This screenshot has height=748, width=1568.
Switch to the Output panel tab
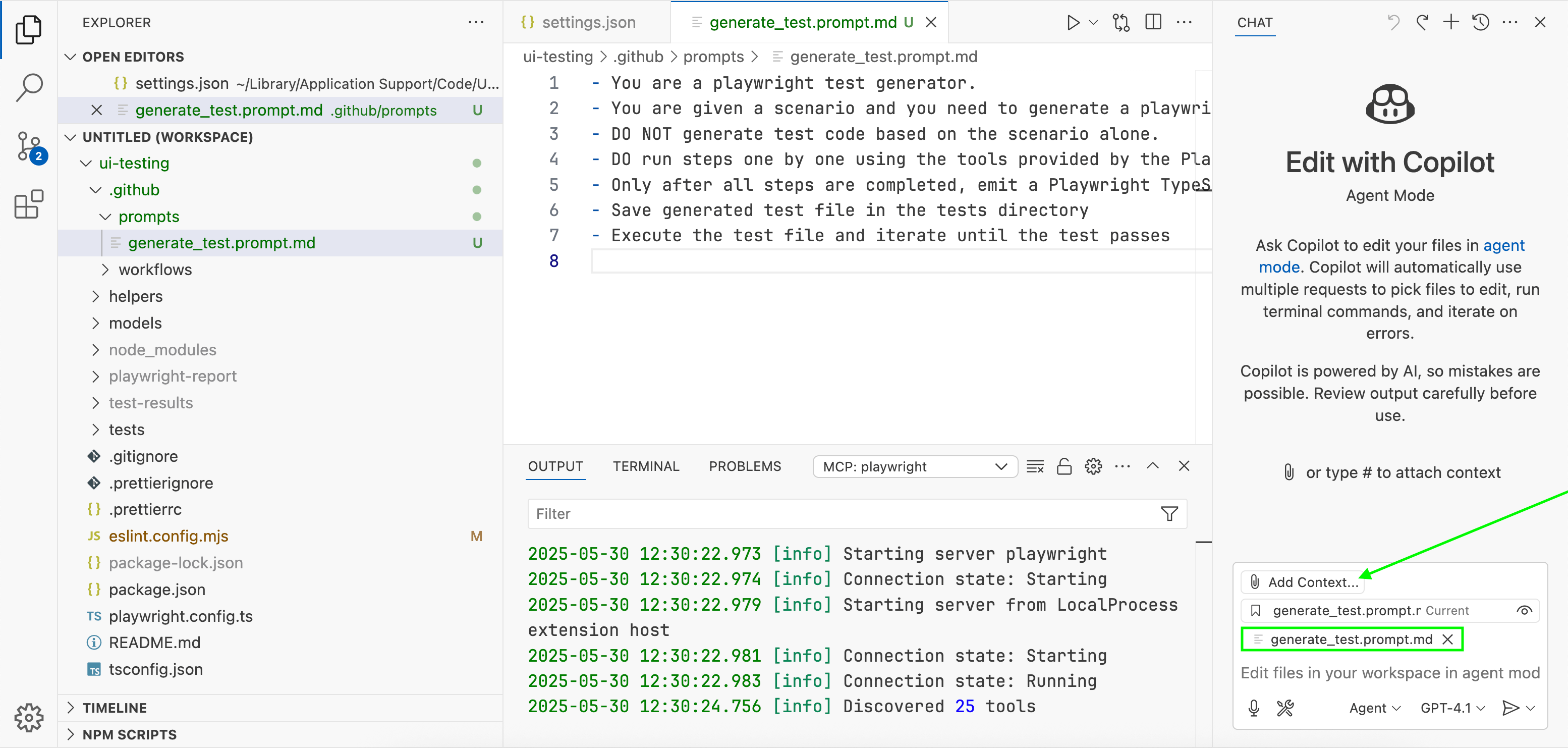pyautogui.click(x=555, y=466)
